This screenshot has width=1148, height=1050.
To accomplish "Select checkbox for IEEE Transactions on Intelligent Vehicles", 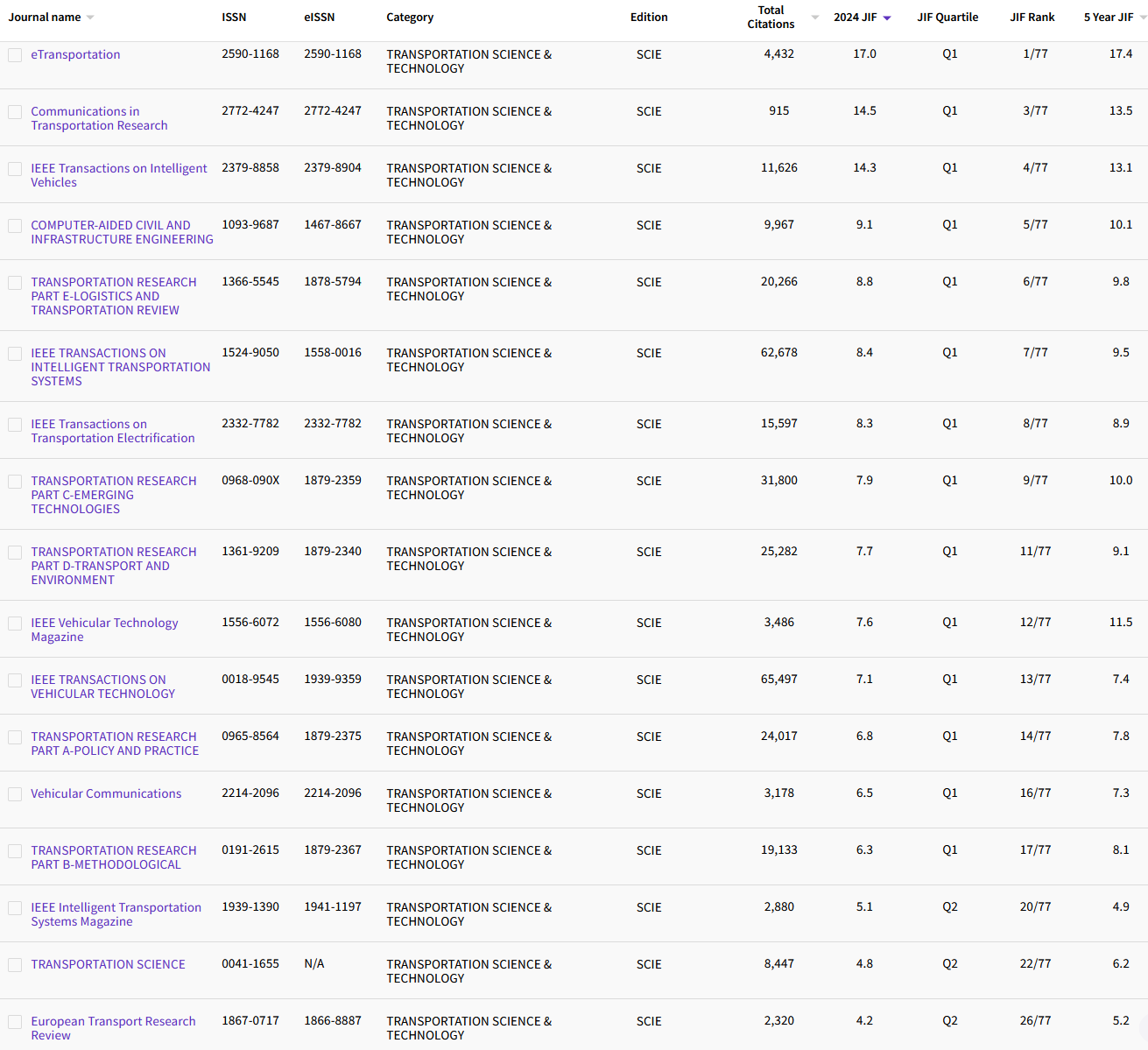I will click(x=14, y=168).
